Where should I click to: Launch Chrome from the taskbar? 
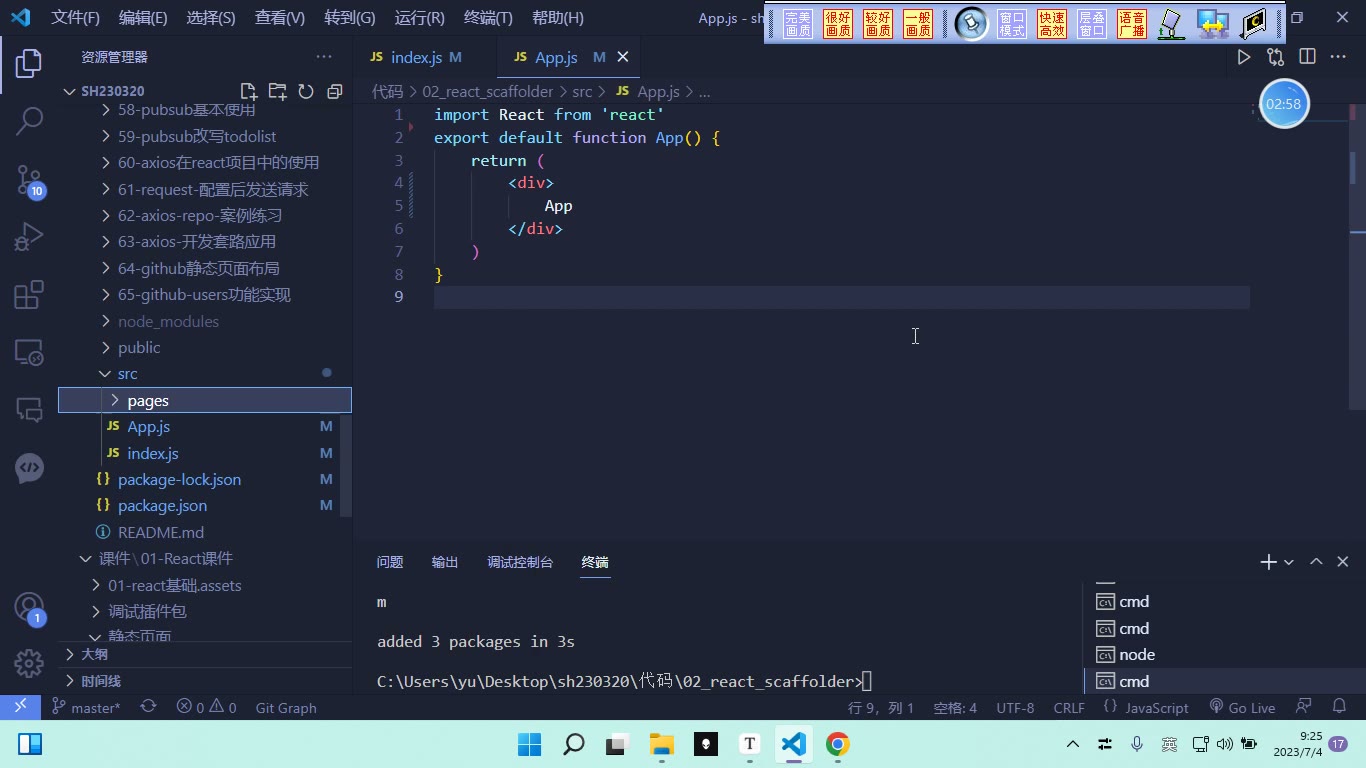click(x=838, y=744)
